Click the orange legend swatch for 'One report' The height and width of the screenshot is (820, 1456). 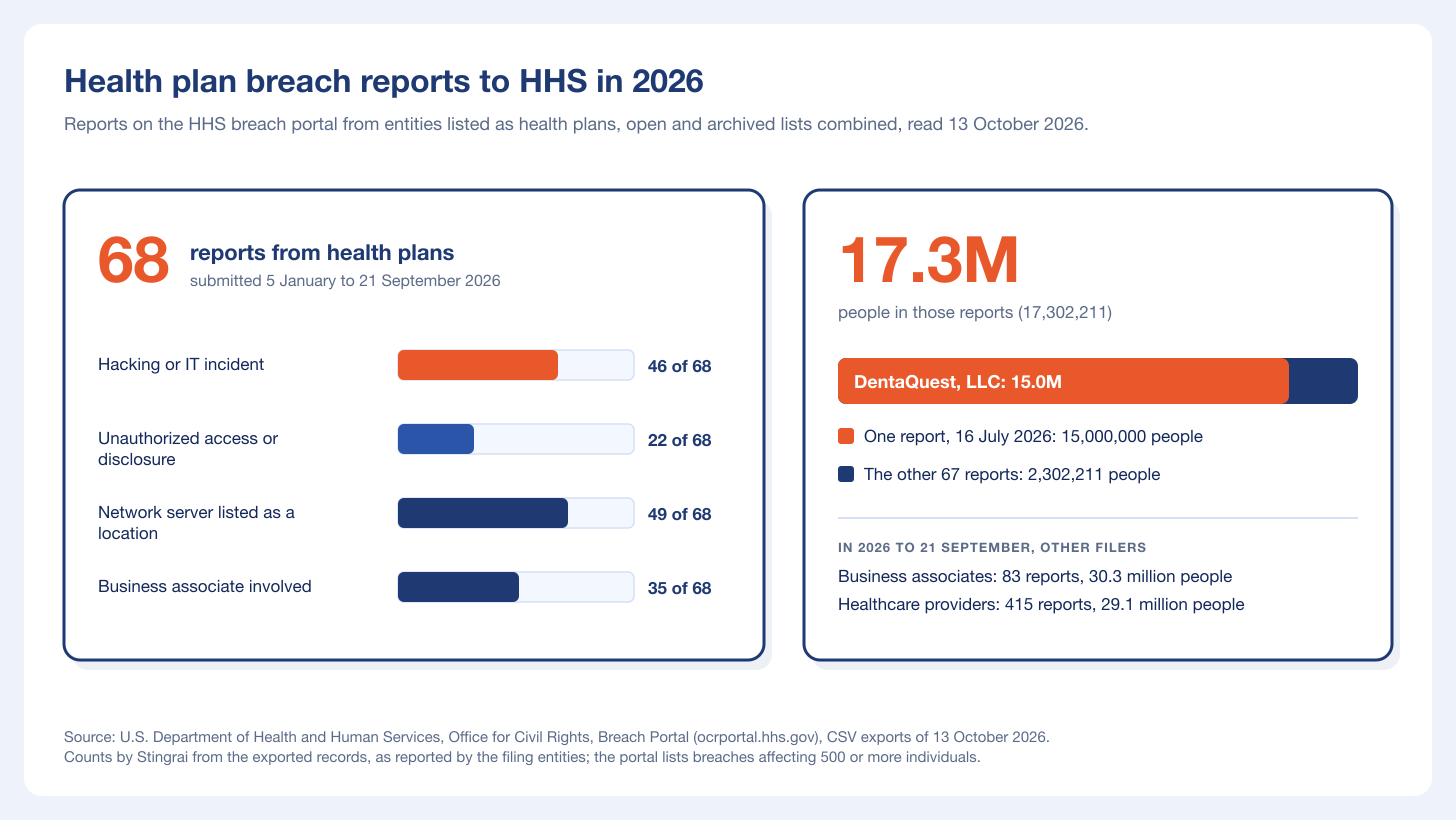tap(846, 437)
